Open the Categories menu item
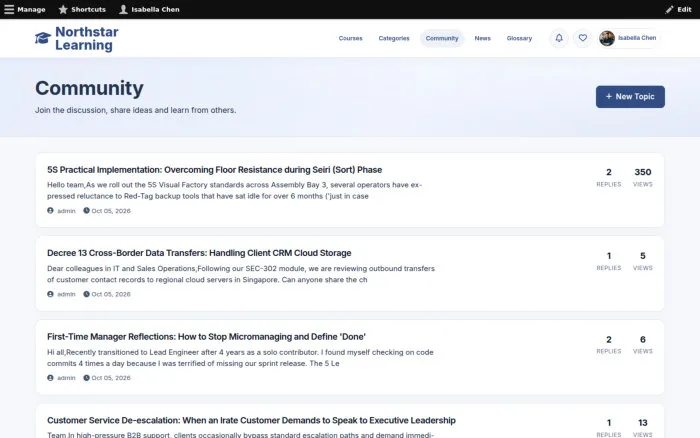Screen dimensions: 700x438 [394, 38]
